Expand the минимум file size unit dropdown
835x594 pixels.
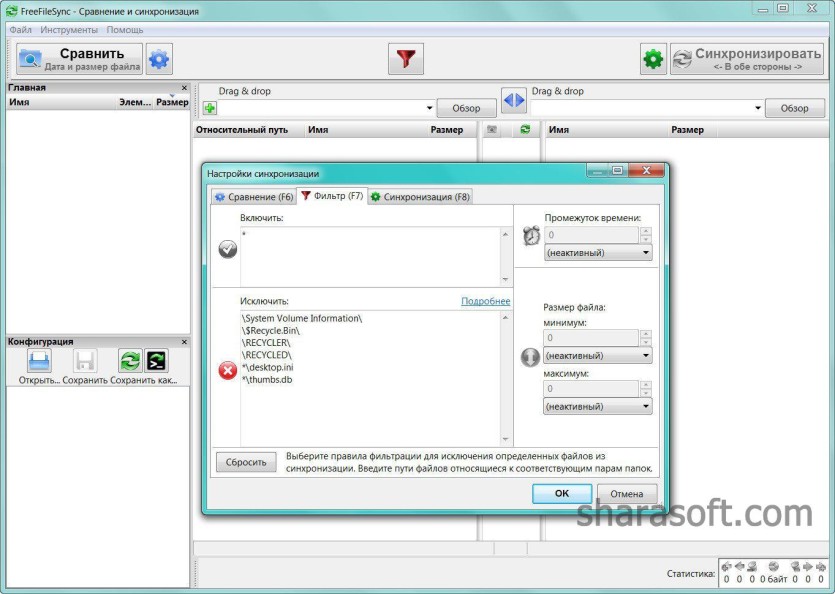(x=597, y=355)
